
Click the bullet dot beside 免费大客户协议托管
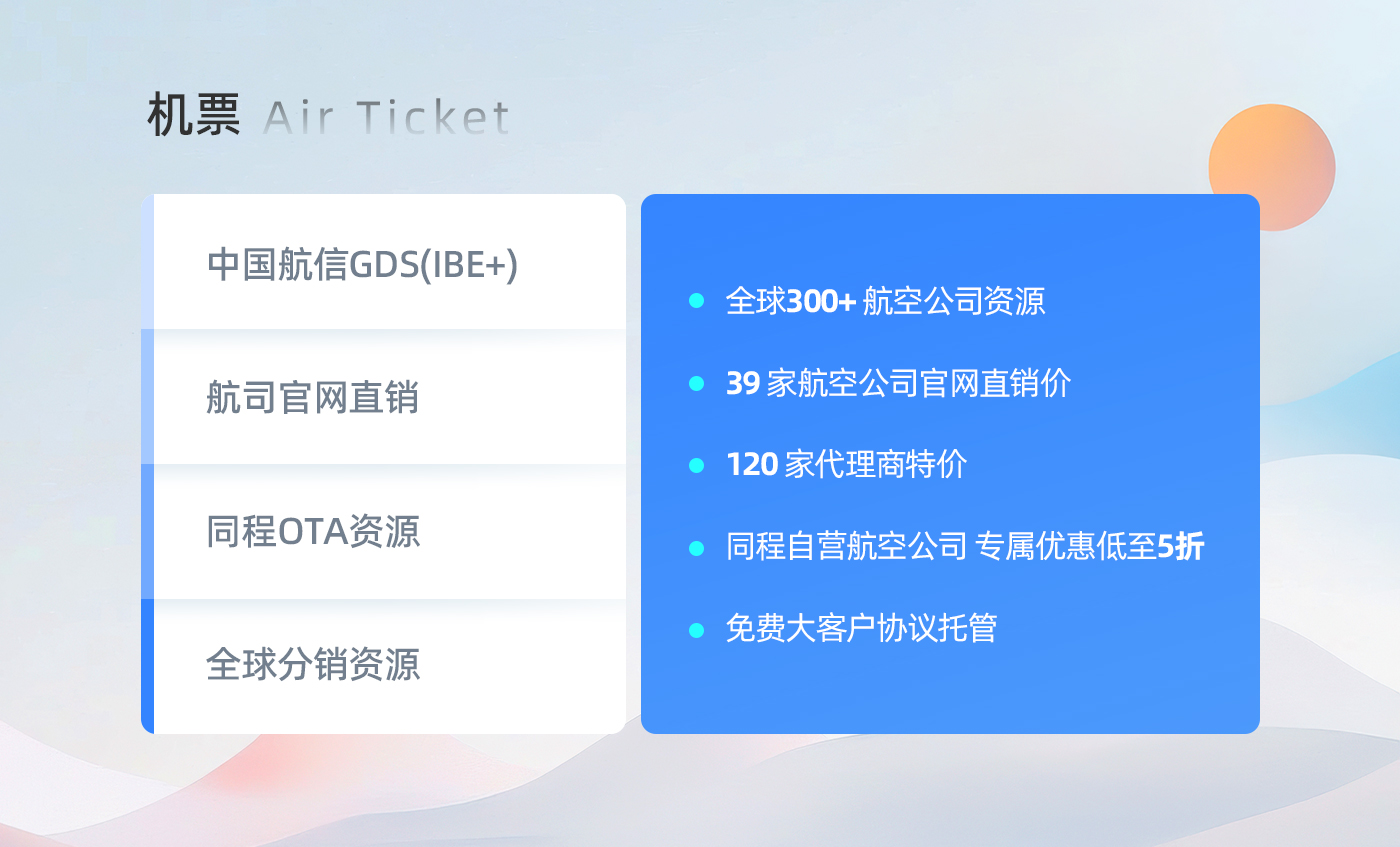pyautogui.click(x=697, y=629)
